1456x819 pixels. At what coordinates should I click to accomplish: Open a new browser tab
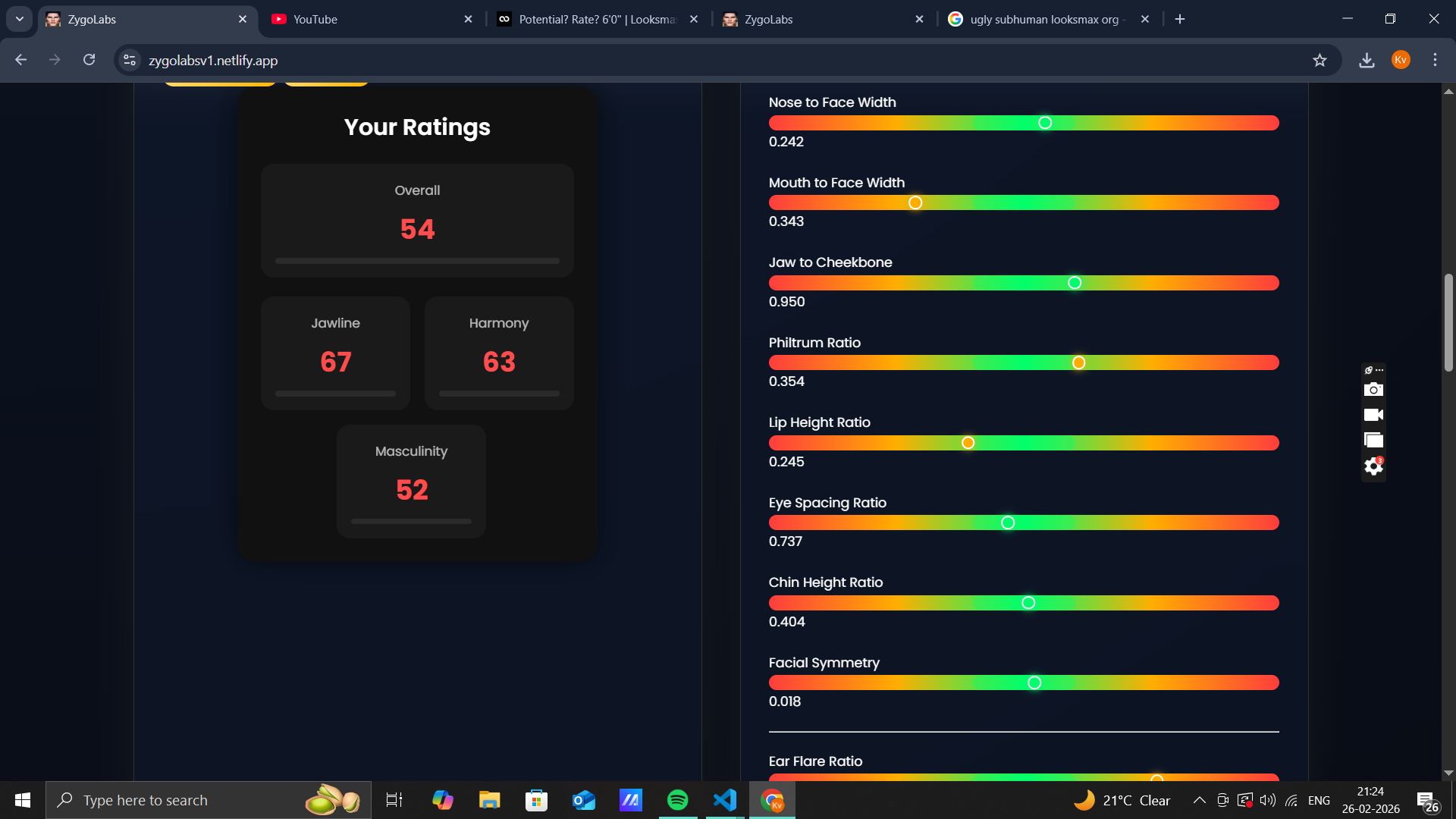[1180, 19]
